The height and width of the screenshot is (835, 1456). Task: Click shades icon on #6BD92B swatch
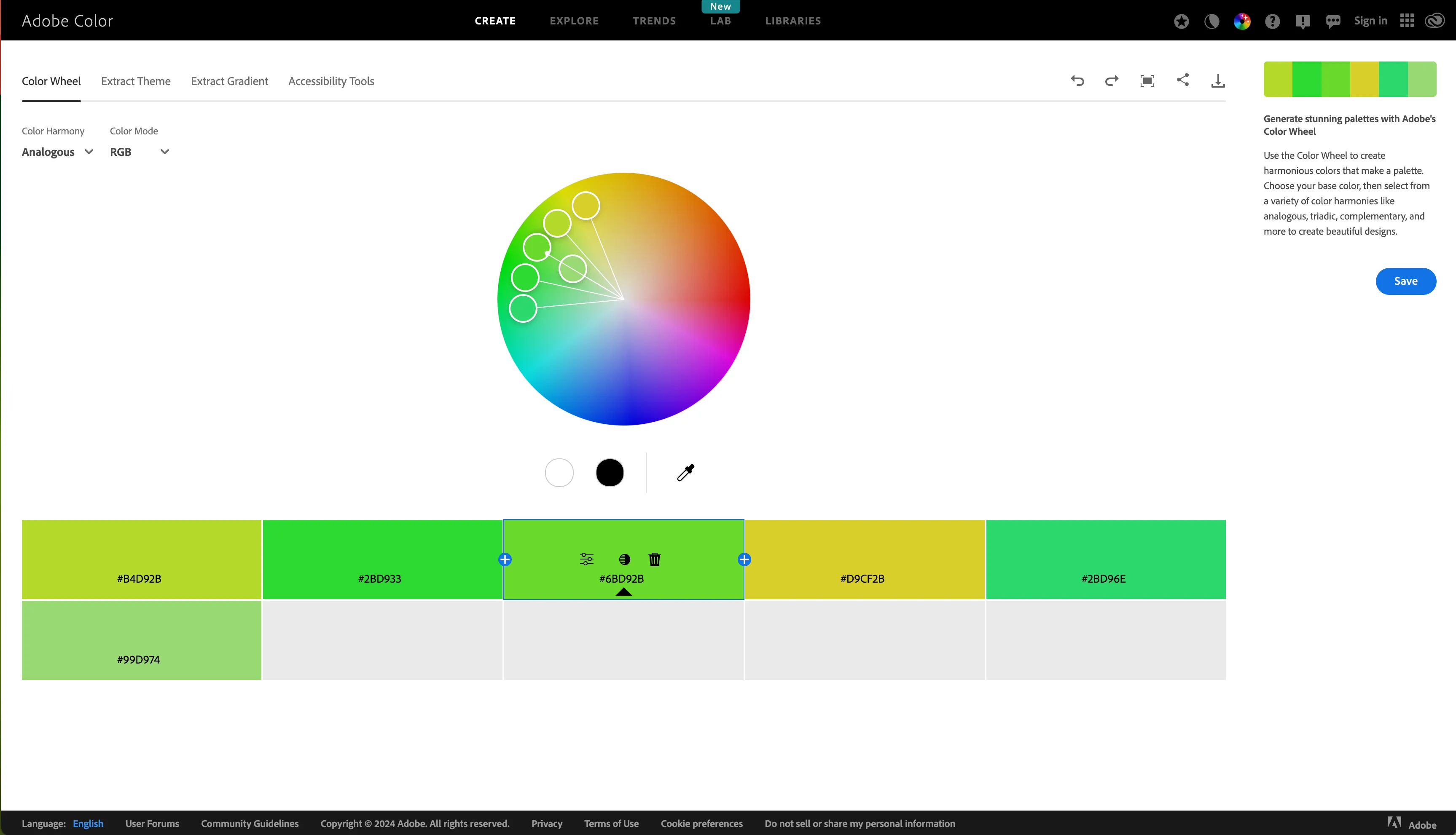[625, 559]
